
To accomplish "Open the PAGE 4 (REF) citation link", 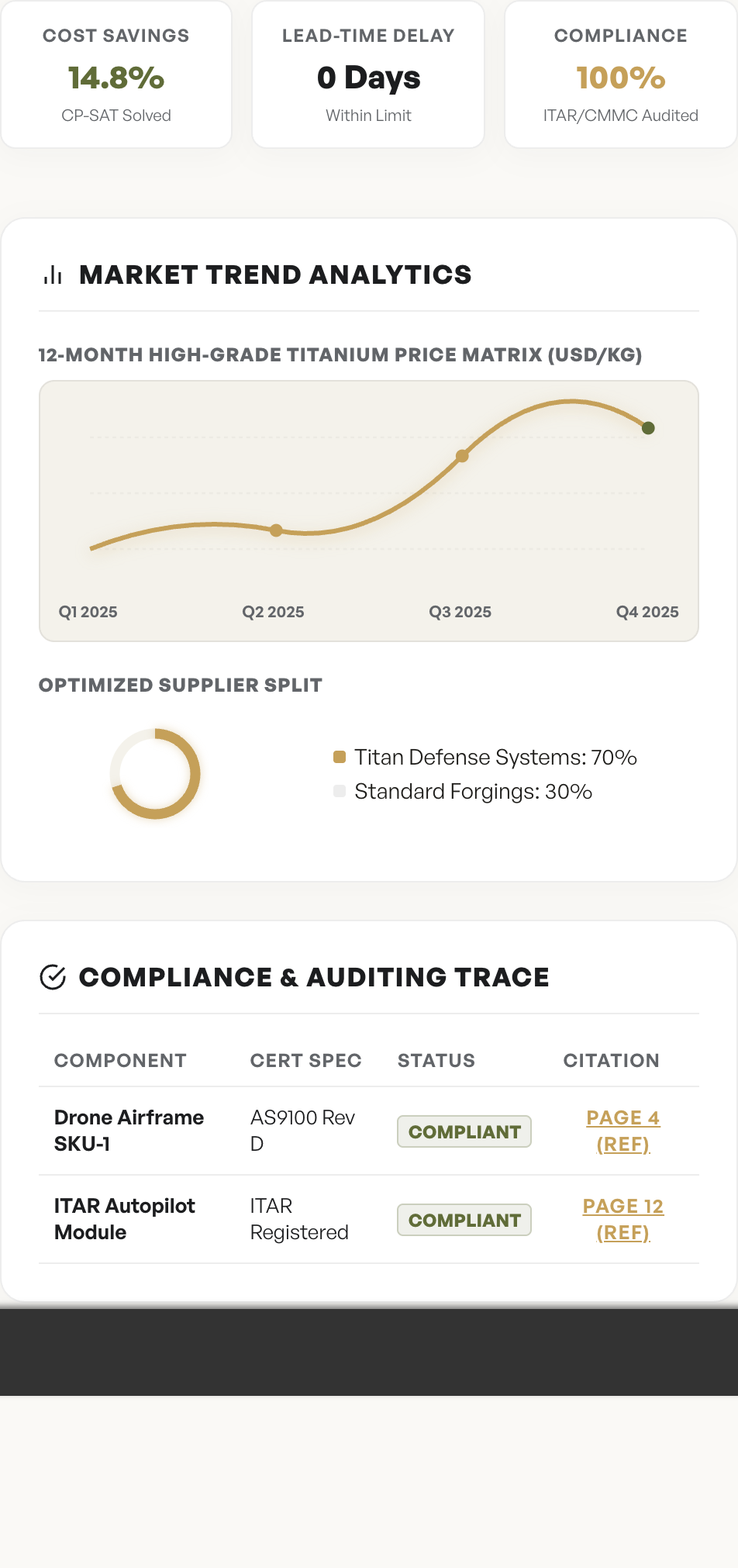I will (623, 1131).
